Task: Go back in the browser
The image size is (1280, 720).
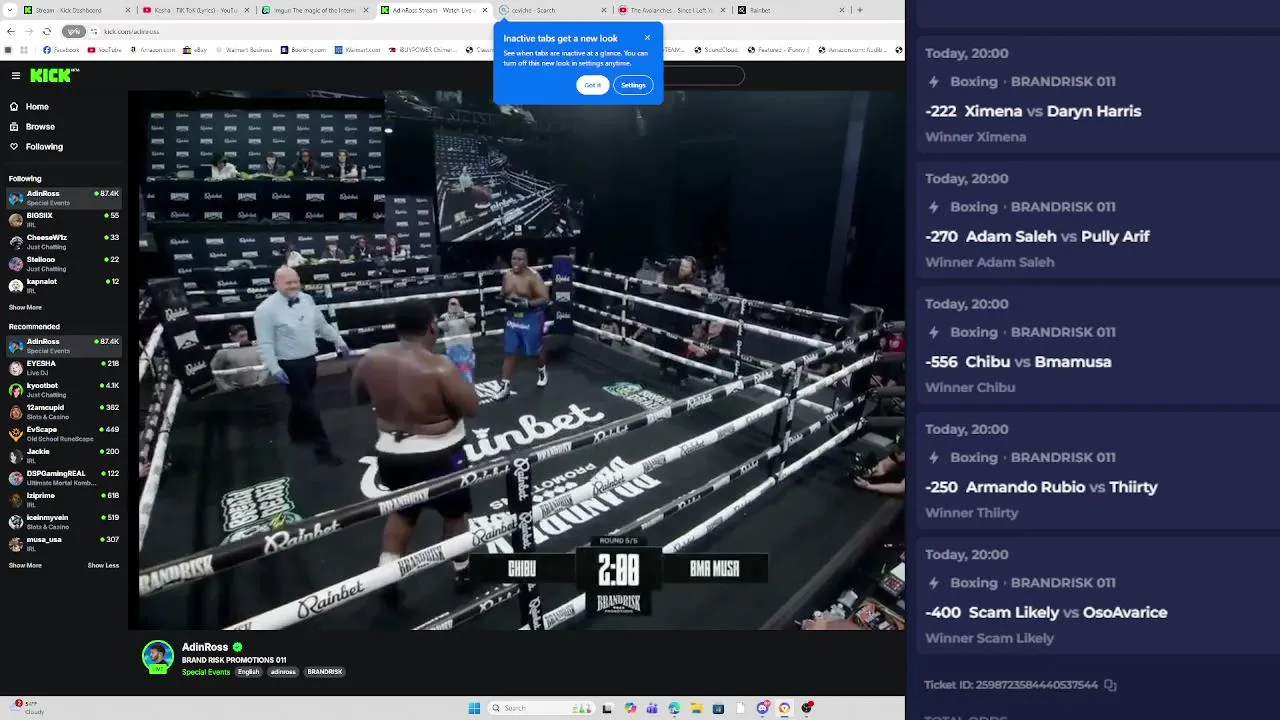Action: click(11, 31)
